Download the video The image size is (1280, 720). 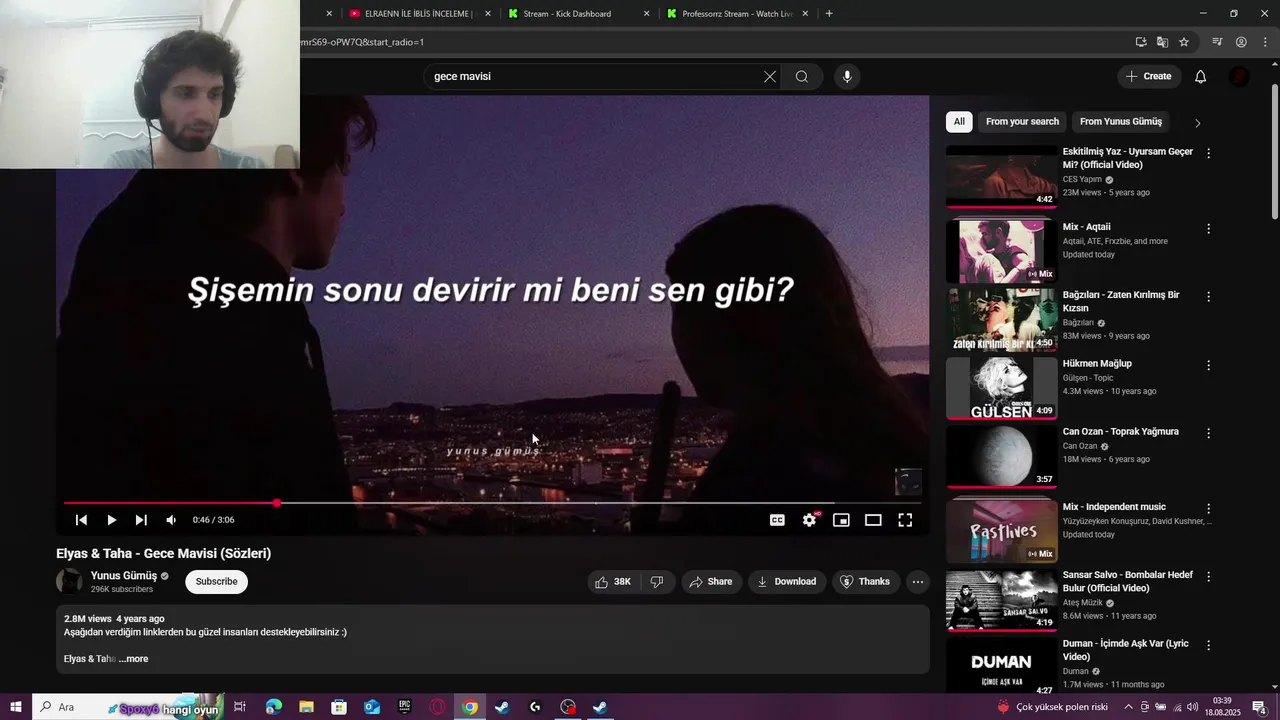click(786, 582)
